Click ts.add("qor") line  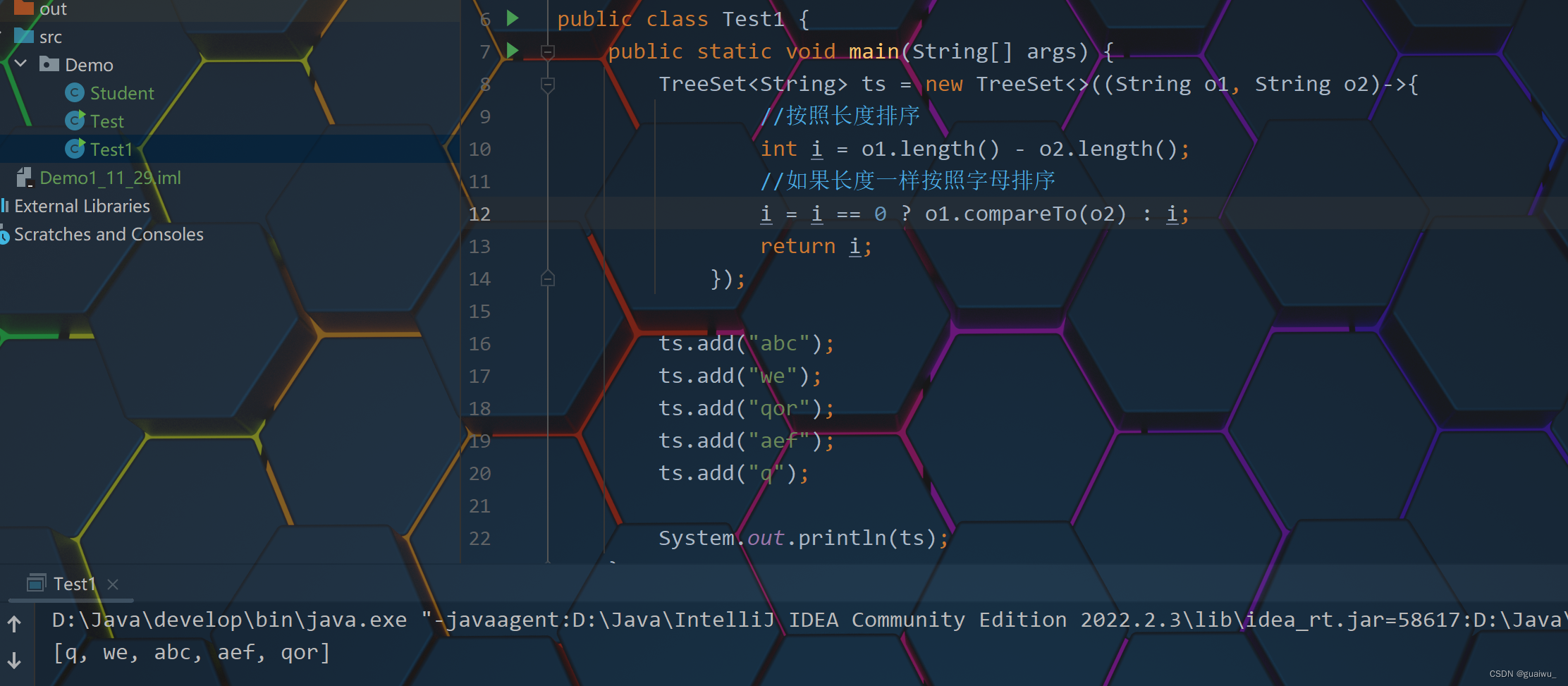tap(747, 408)
